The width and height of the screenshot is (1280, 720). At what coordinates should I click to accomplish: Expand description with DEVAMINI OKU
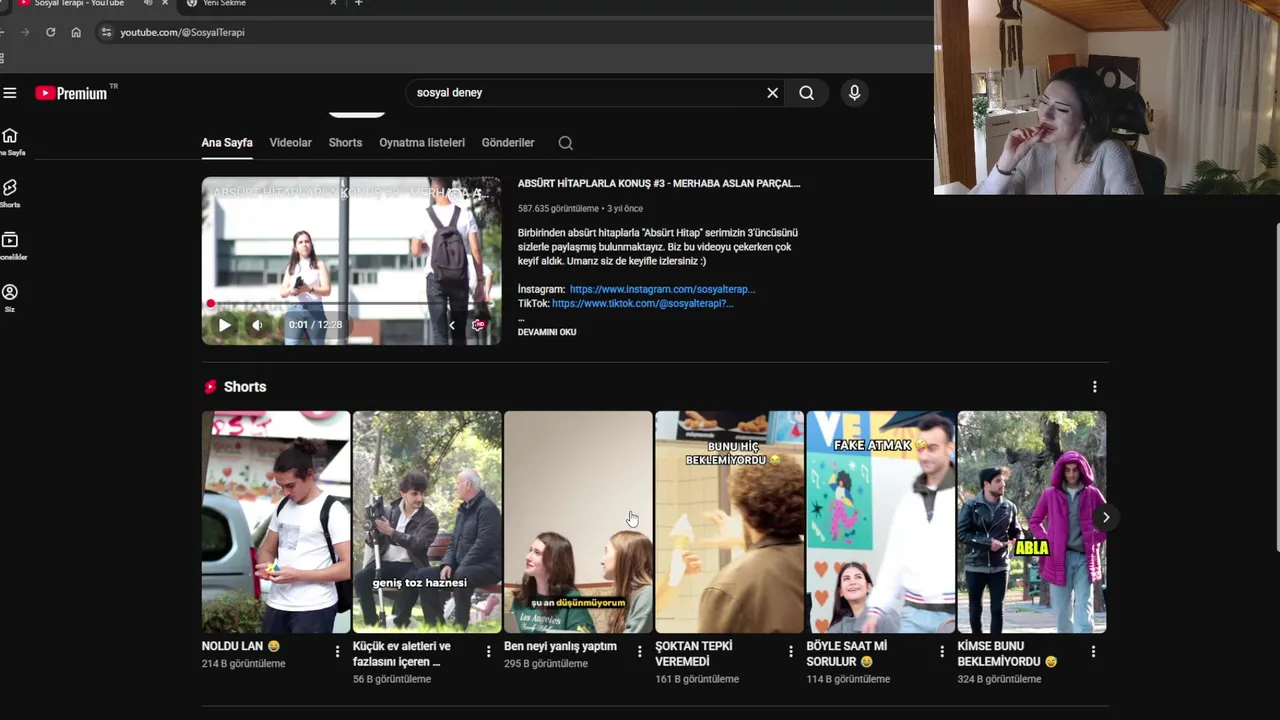tap(547, 332)
